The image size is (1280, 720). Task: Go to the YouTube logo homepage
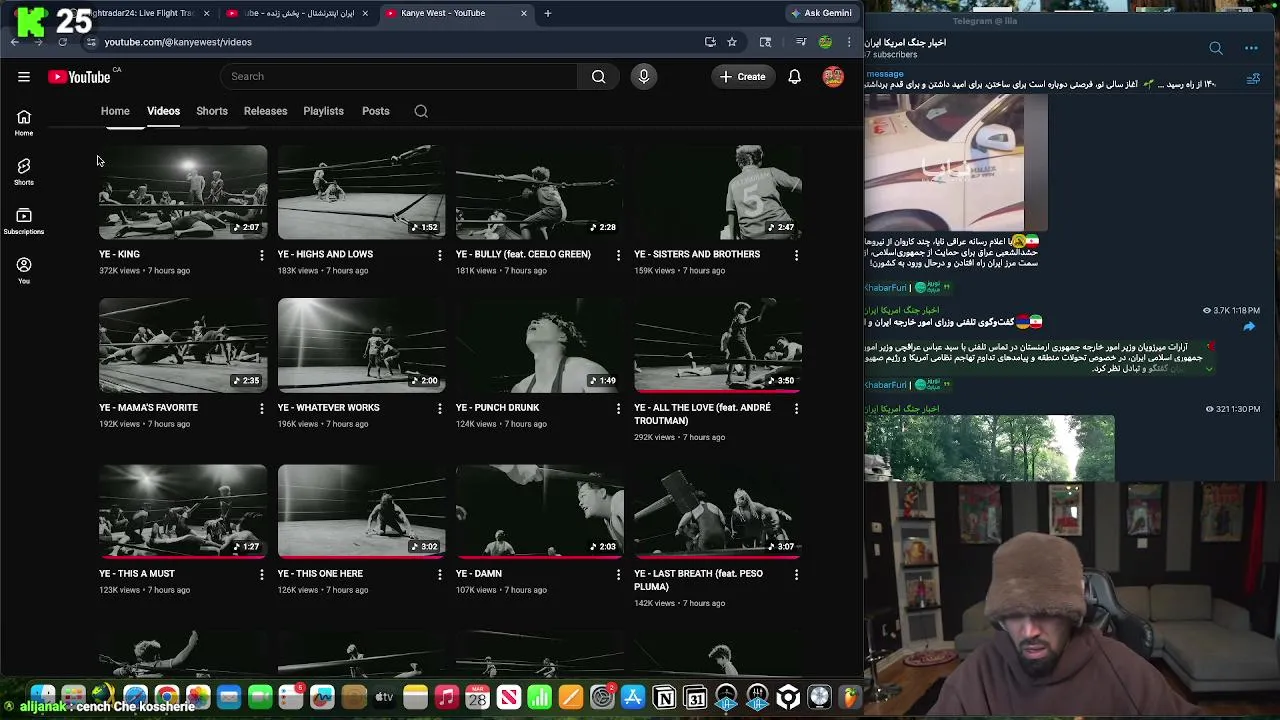point(80,77)
